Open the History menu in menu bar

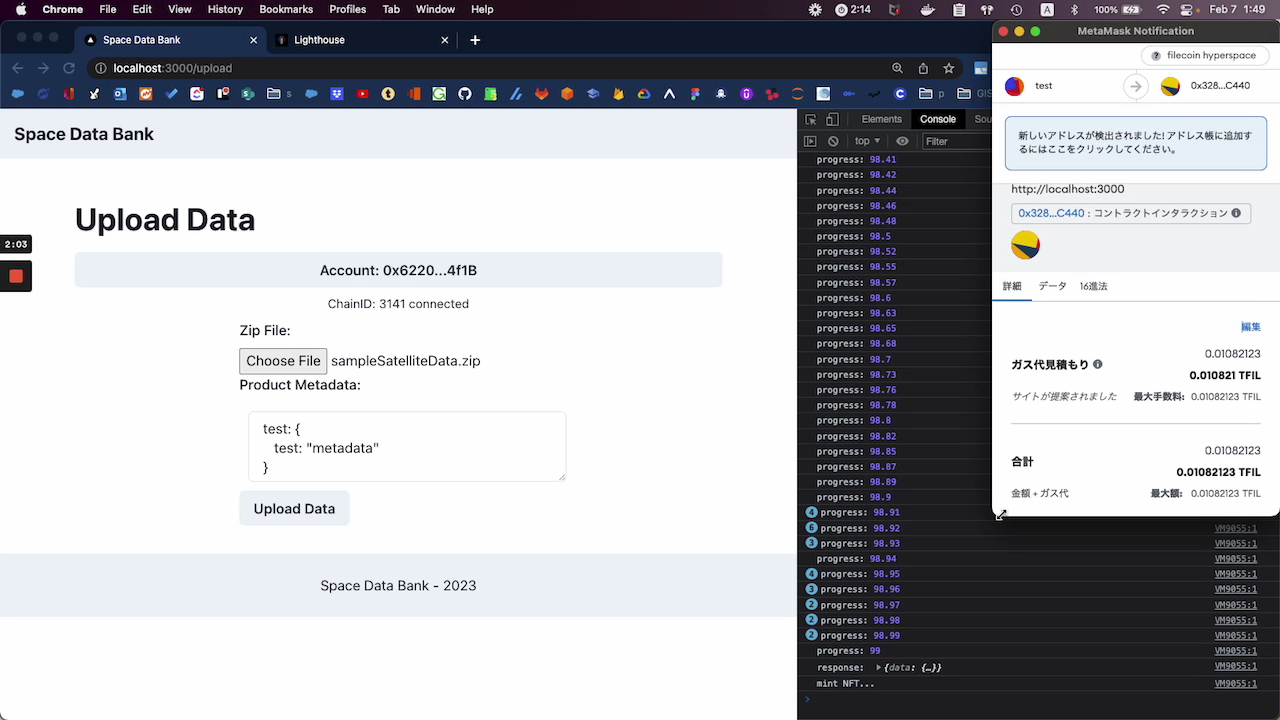pos(225,9)
